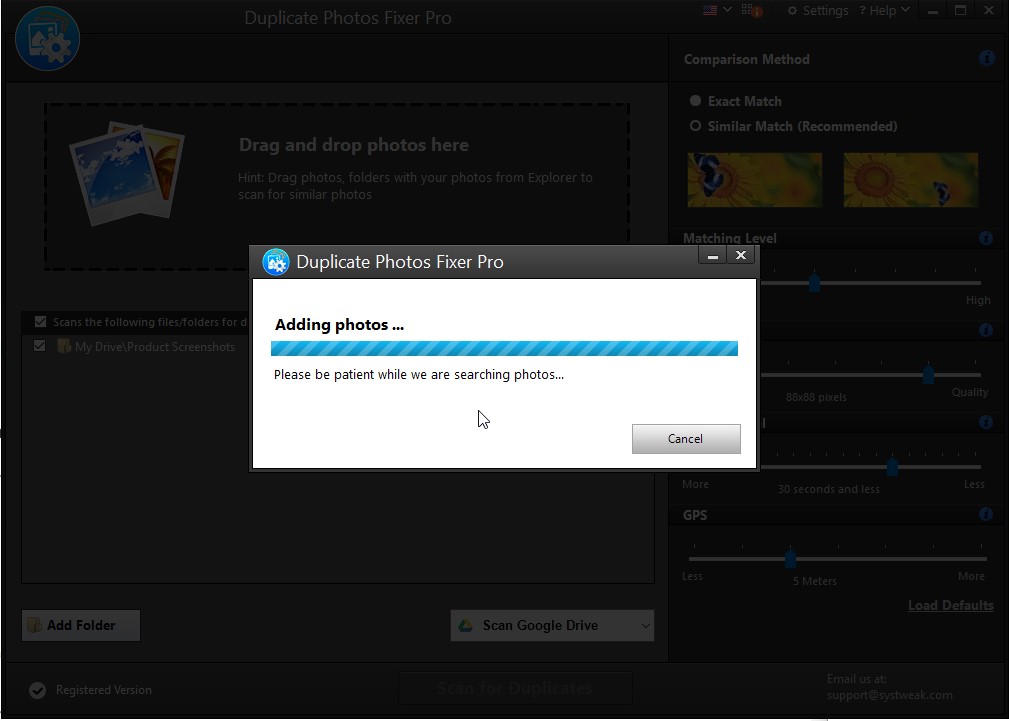Open the Settings menu

click(x=818, y=10)
